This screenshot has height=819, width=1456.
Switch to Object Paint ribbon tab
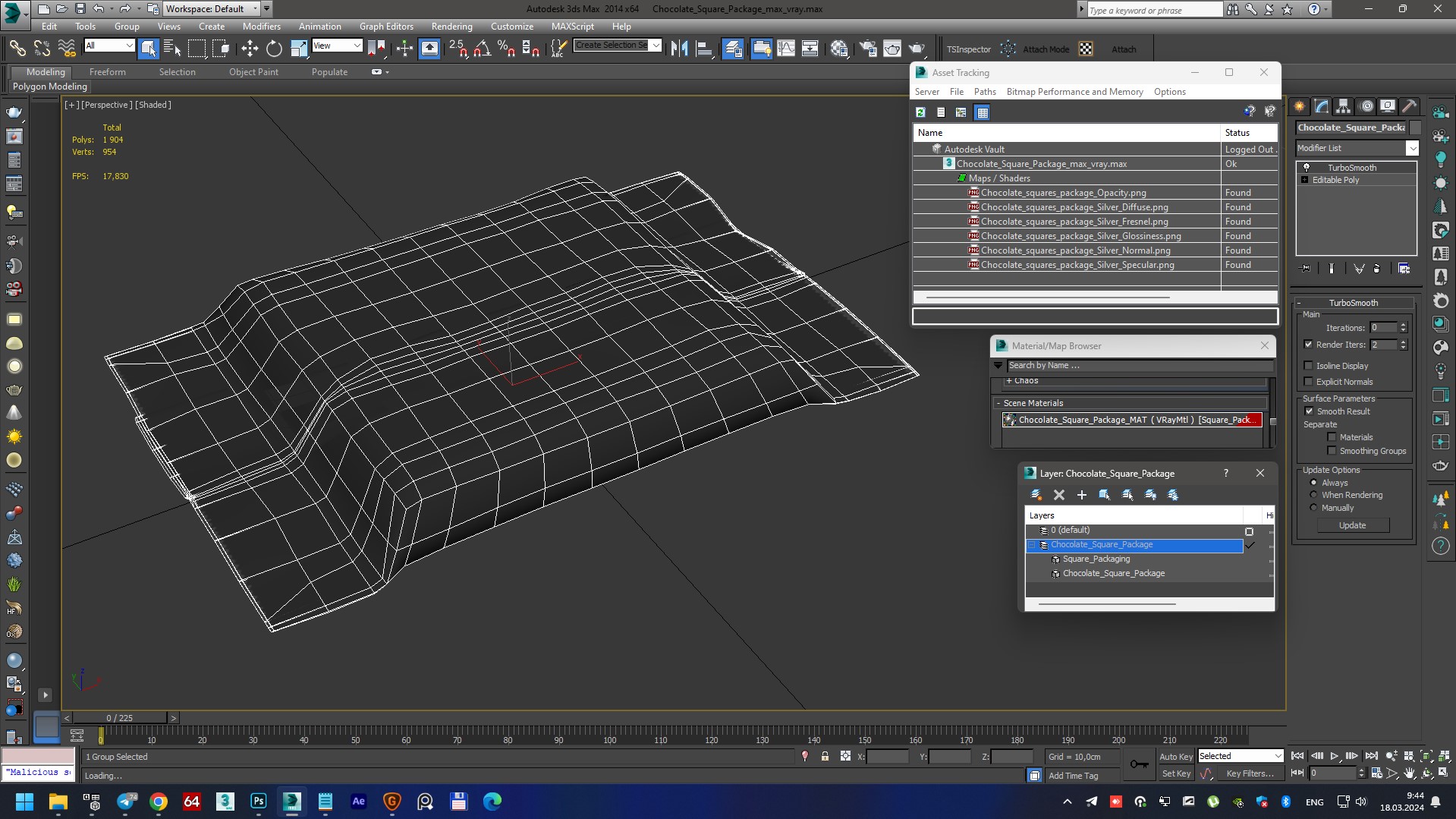[253, 72]
